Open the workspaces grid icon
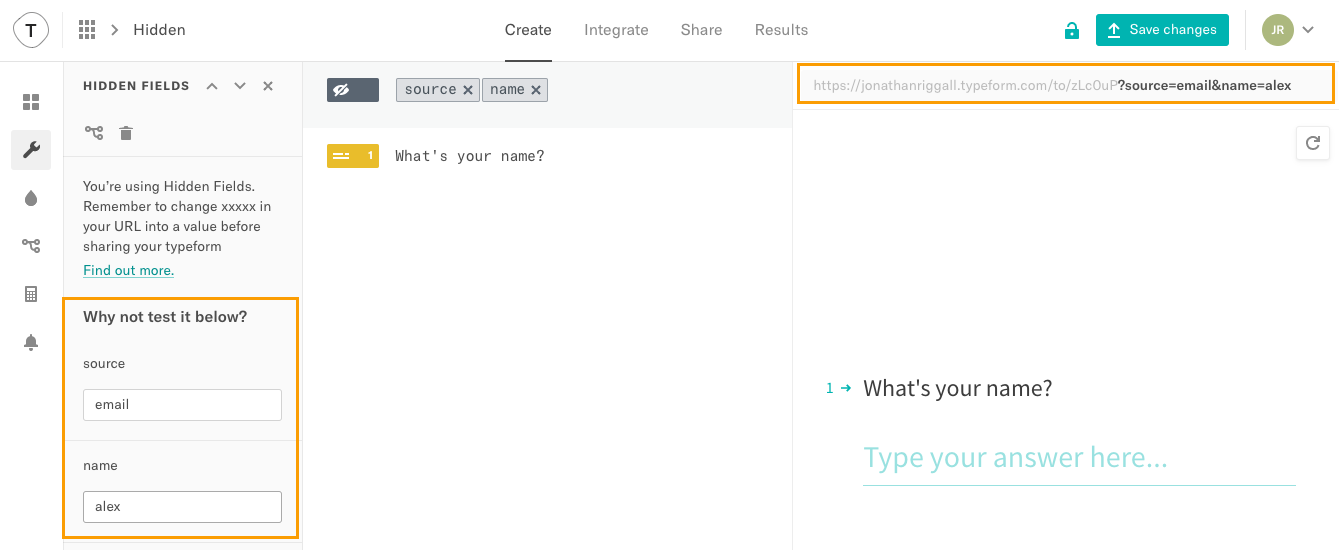Image resolution: width=1339 pixels, height=550 pixels. pyautogui.click(x=87, y=30)
